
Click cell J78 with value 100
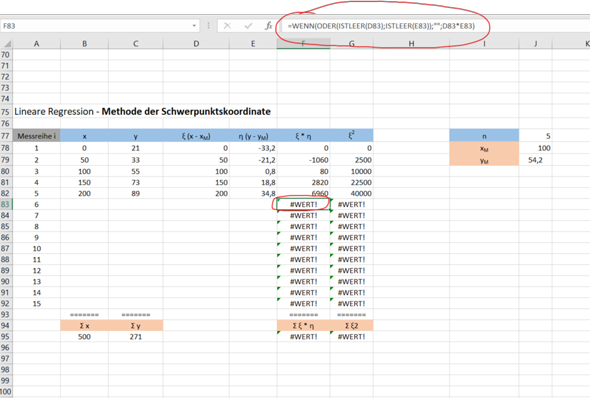click(535, 148)
